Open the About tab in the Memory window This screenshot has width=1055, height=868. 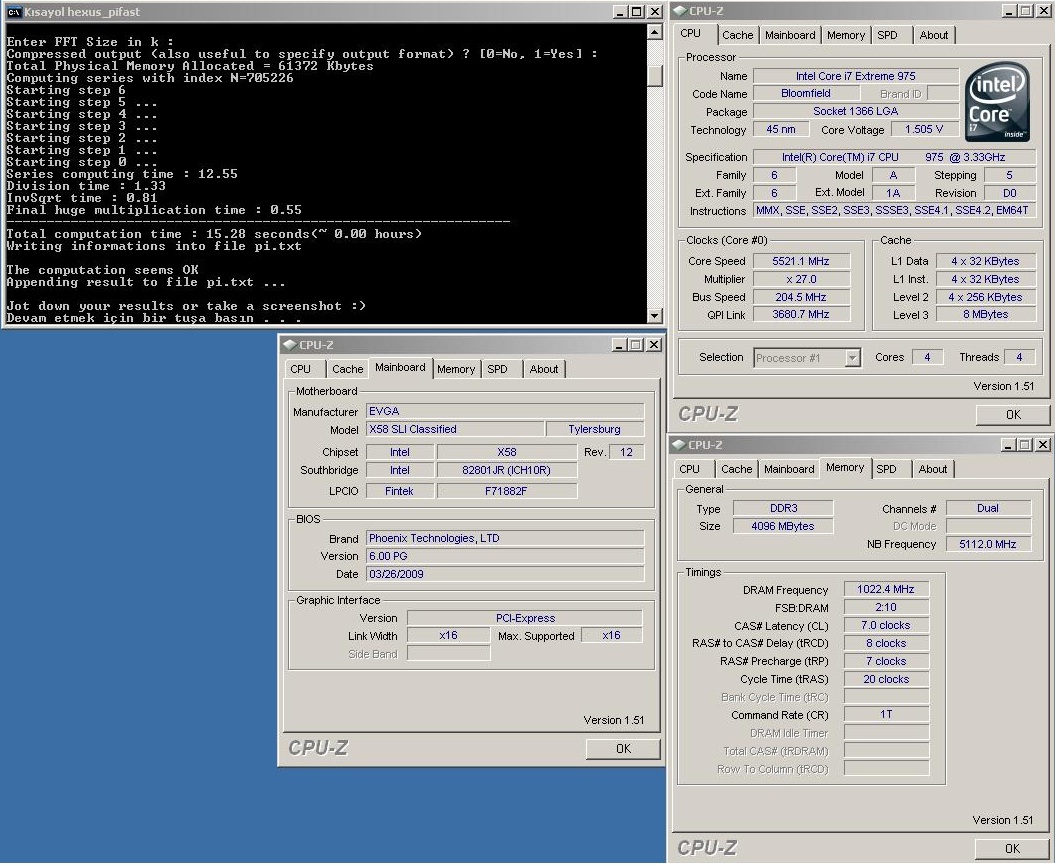[933, 469]
